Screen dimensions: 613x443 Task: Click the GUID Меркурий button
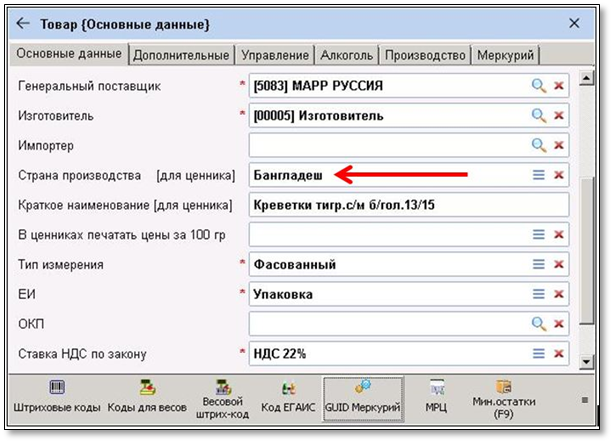tap(362, 397)
